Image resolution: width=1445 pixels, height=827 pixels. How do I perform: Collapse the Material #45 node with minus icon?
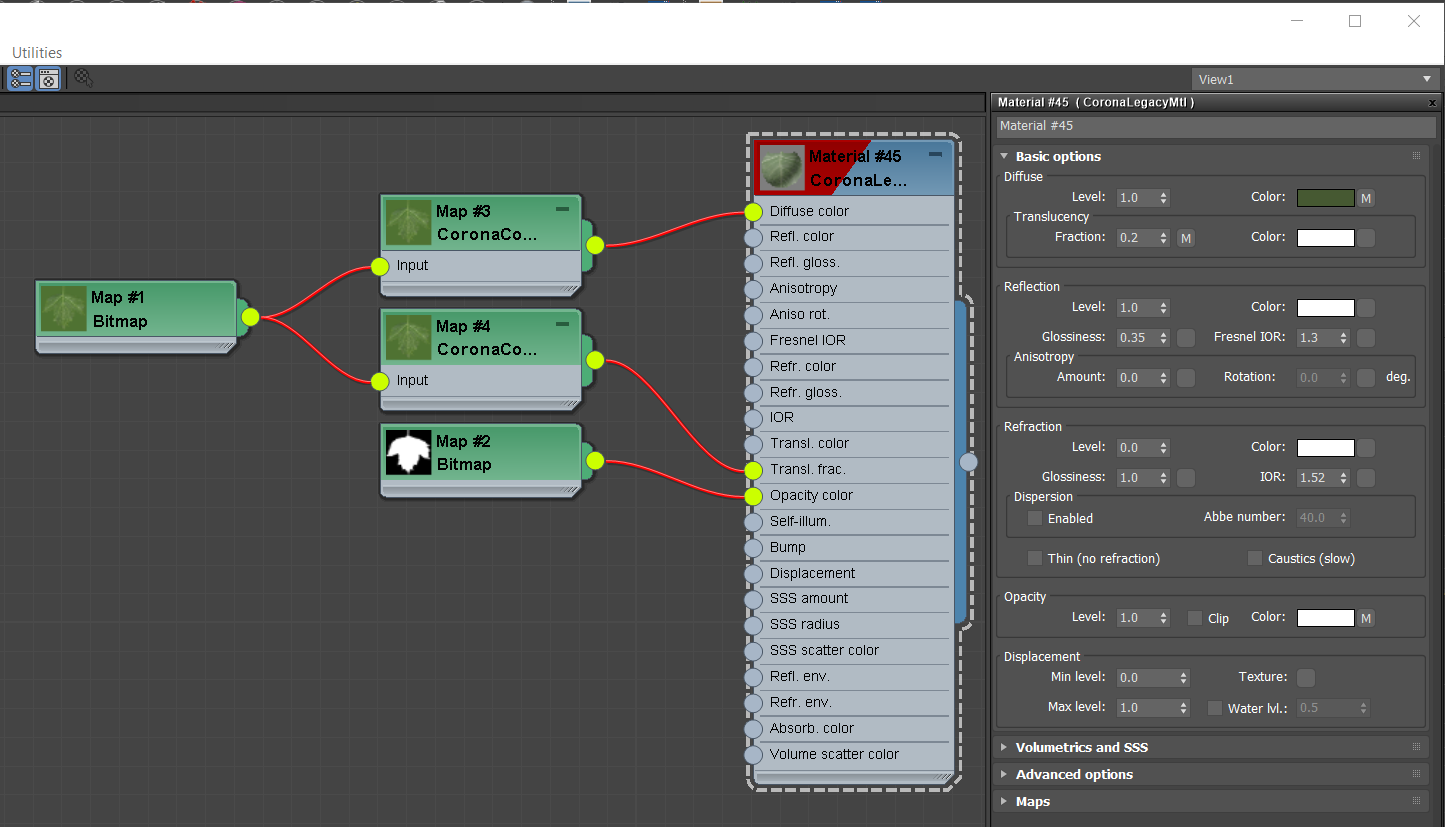935,154
